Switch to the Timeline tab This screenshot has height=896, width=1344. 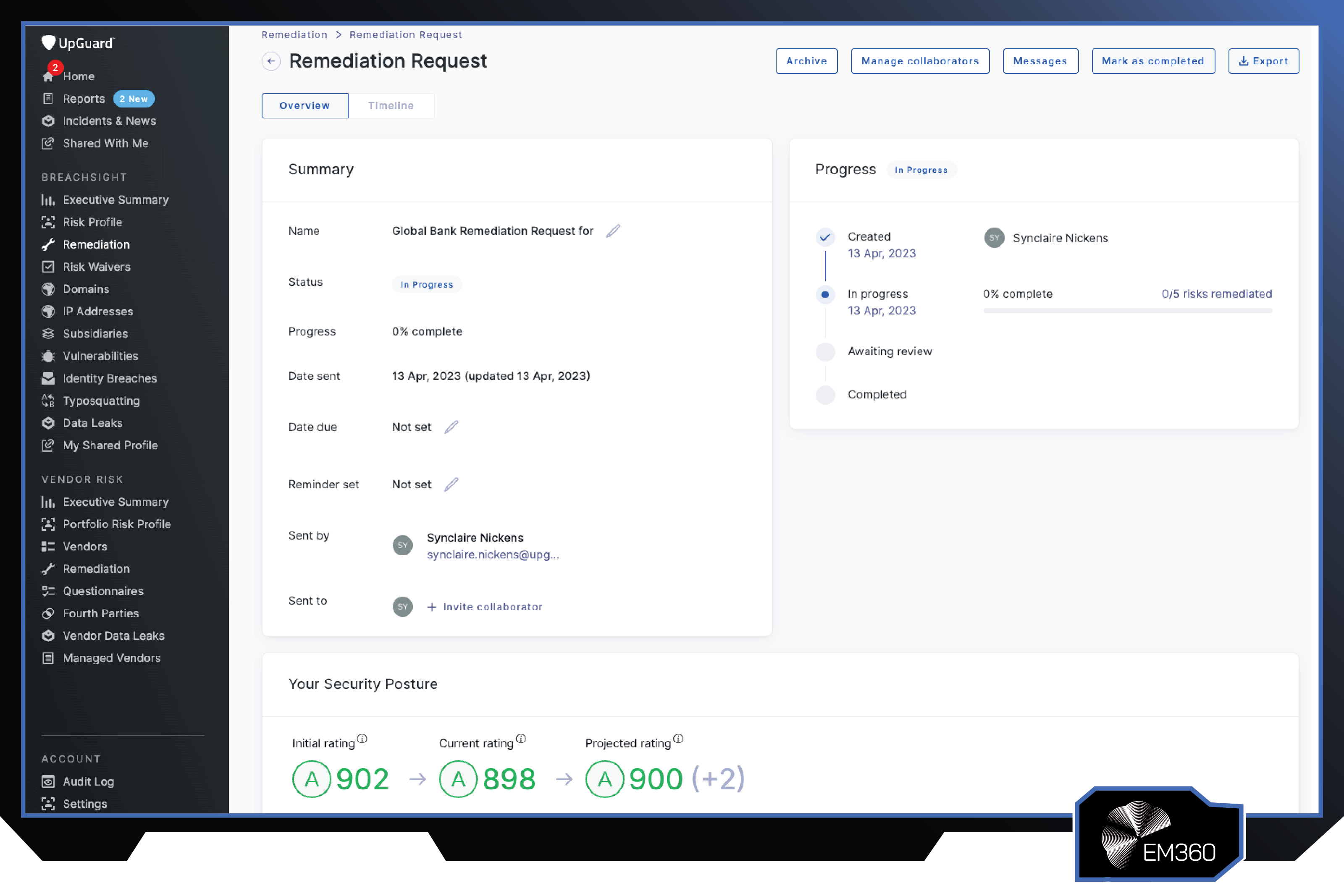(x=391, y=106)
